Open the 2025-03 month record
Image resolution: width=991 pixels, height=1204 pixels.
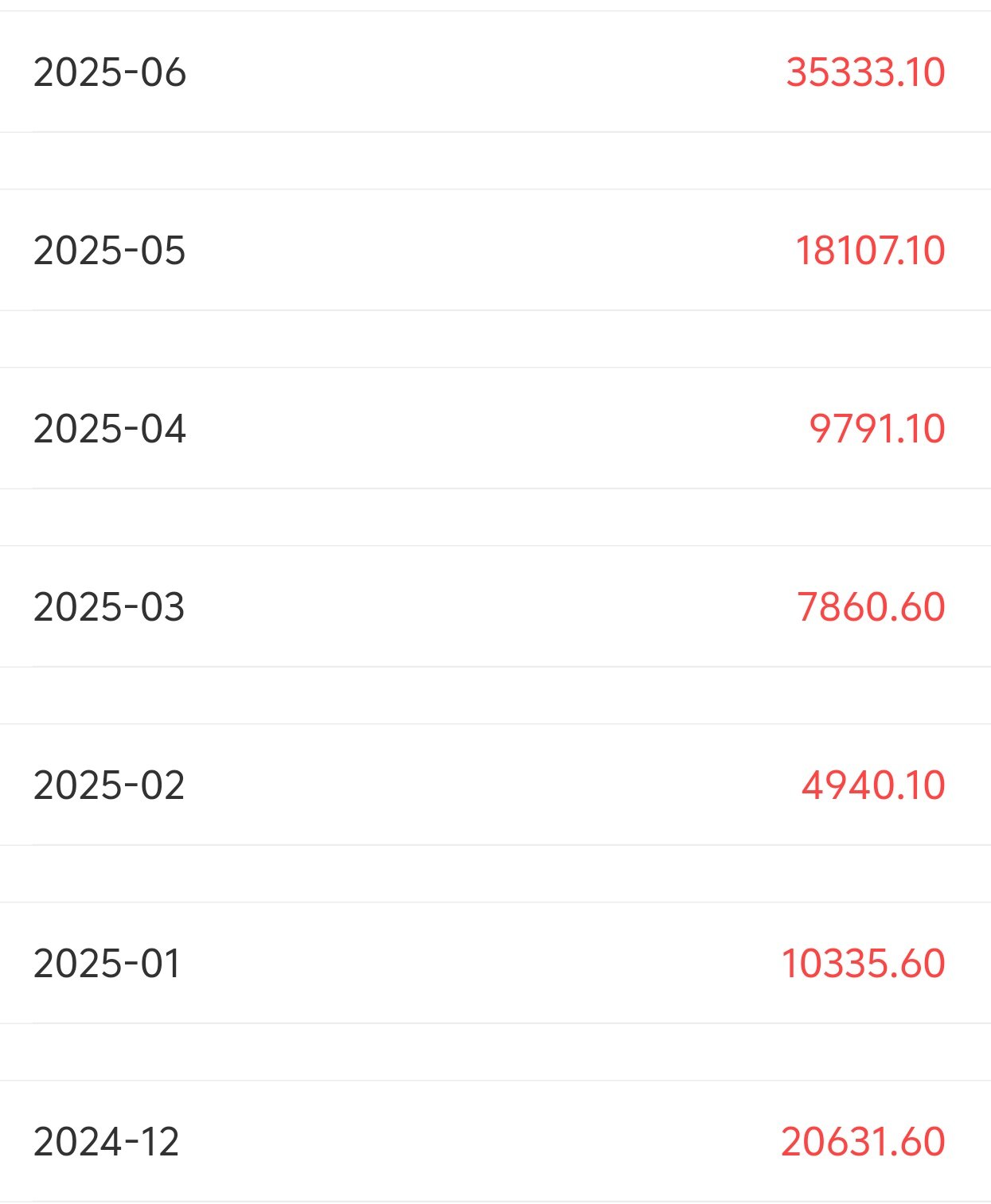[109, 606]
